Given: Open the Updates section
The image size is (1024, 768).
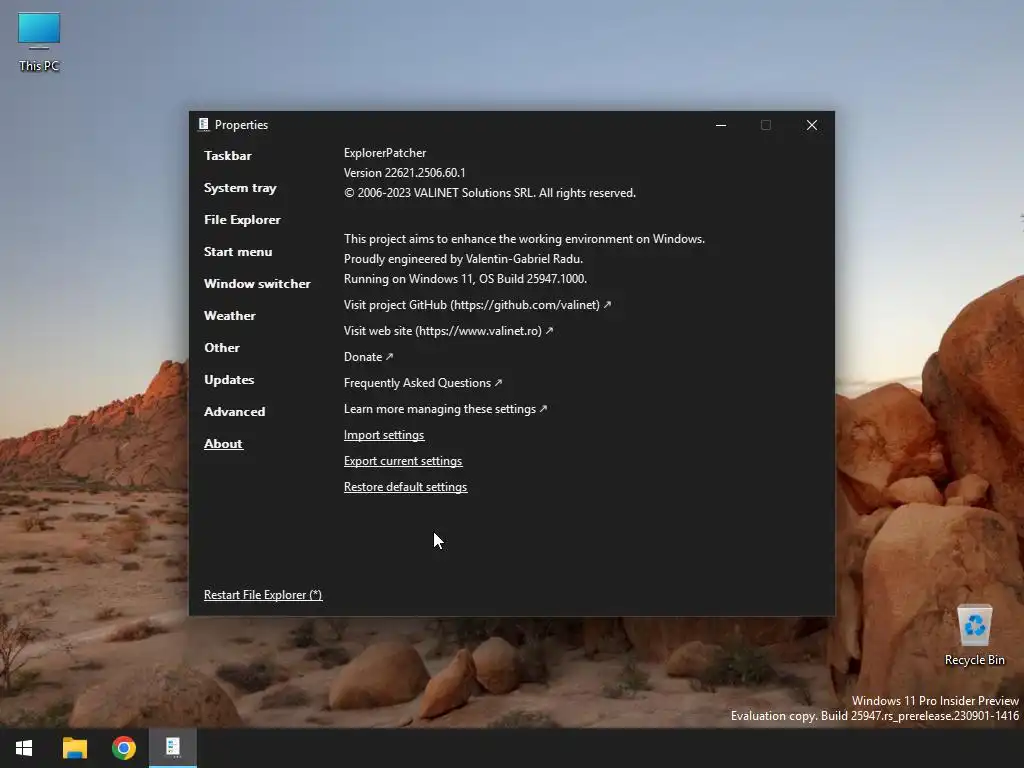Looking at the screenshot, I should click(229, 380).
